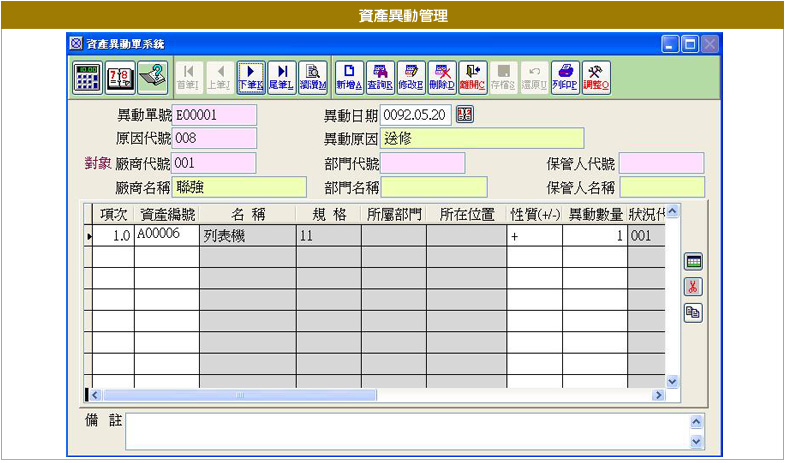Click the help question mark icon
The height and width of the screenshot is (463, 786).
point(152,77)
